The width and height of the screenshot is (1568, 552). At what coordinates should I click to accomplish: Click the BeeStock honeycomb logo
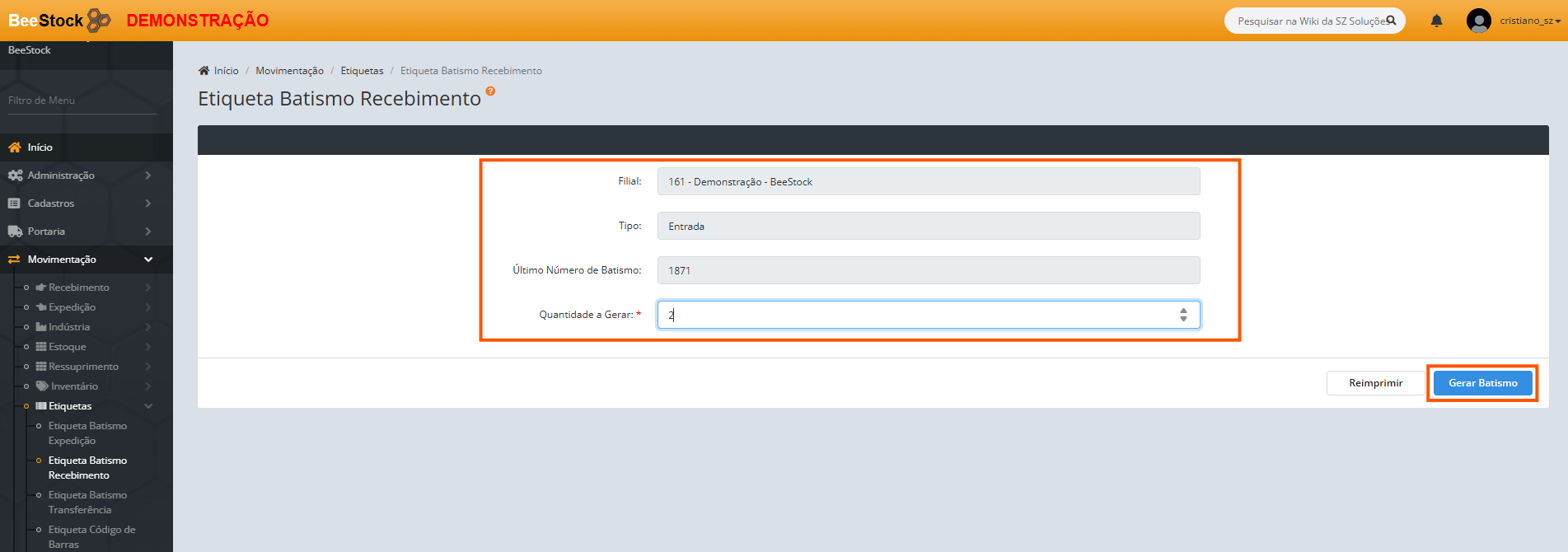[x=99, y=20]
